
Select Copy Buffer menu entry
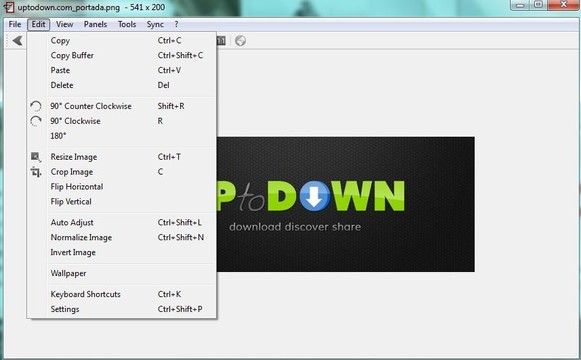122,55
